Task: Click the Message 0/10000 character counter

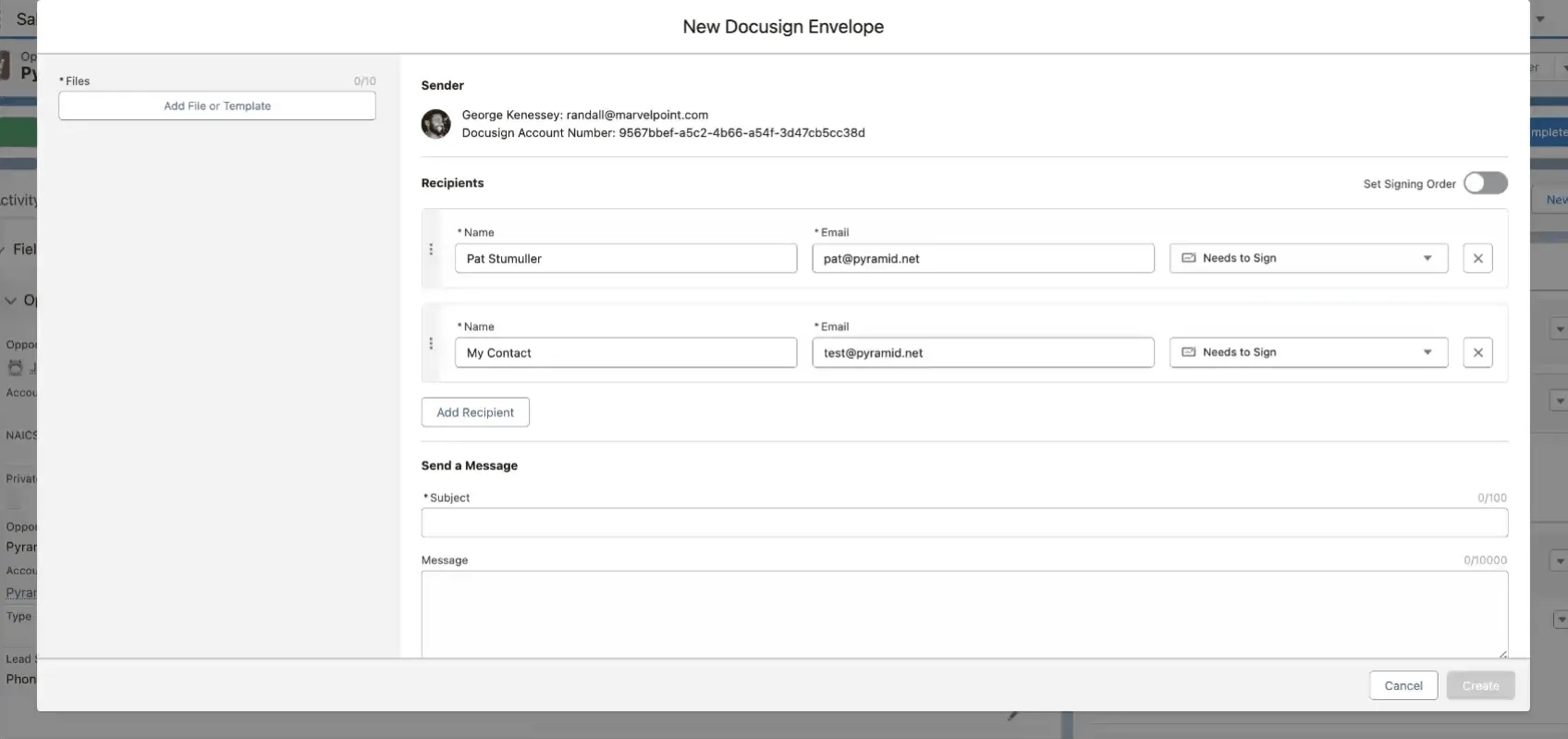Action: tap(1485, 560)
